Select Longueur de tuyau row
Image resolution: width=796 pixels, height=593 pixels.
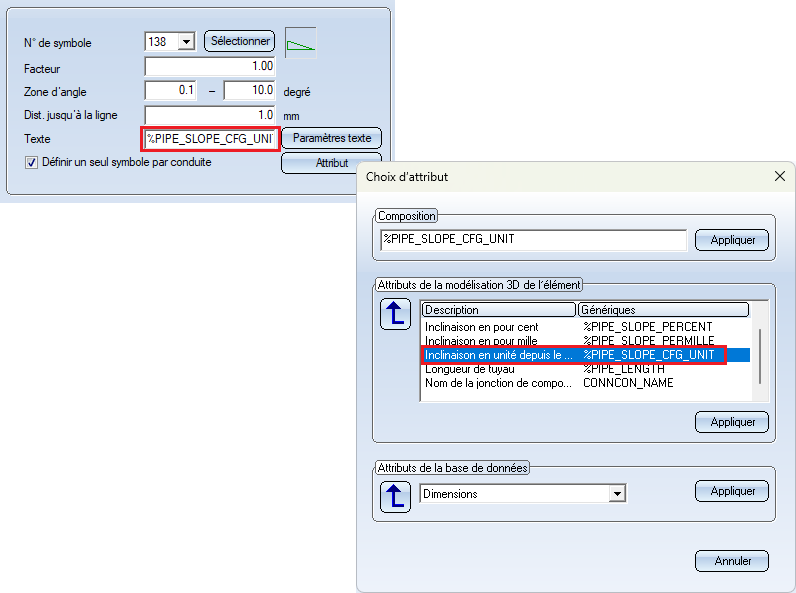pos(586,369)
